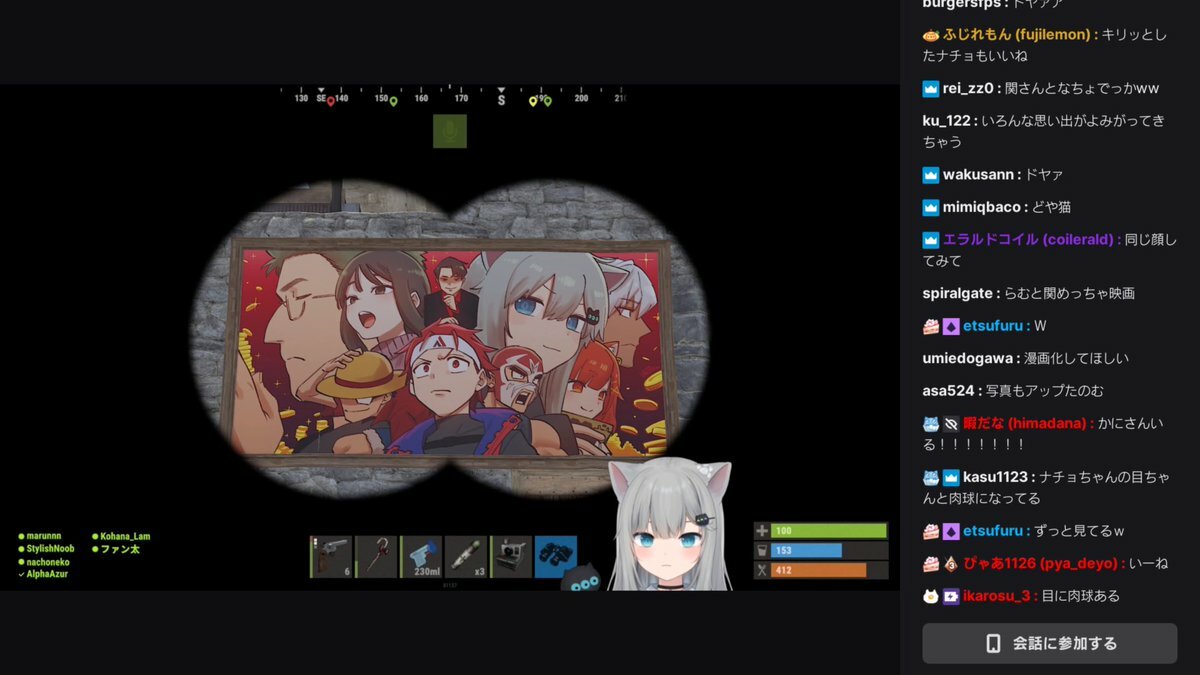Open ku_122's chat profile

tap(947, 121)
